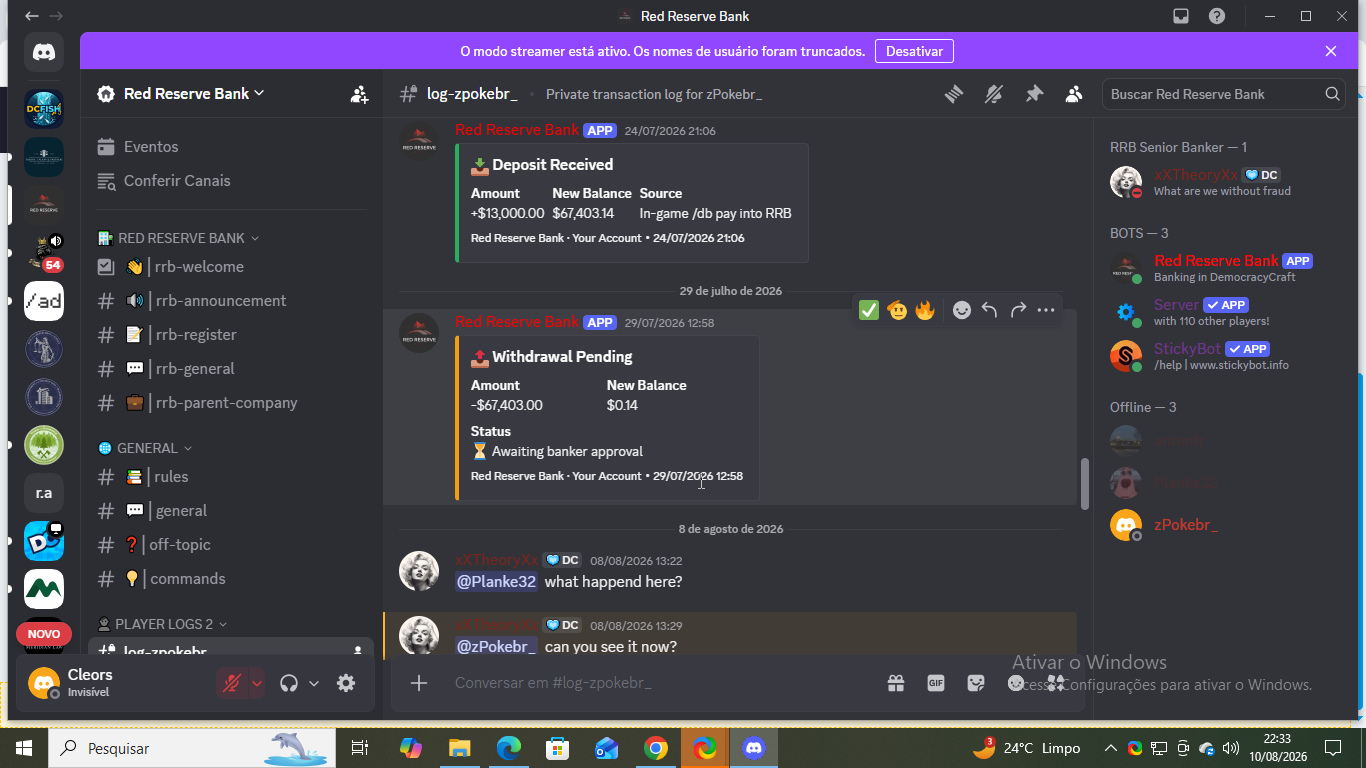Open Discord direct messages home

[44, 52]
